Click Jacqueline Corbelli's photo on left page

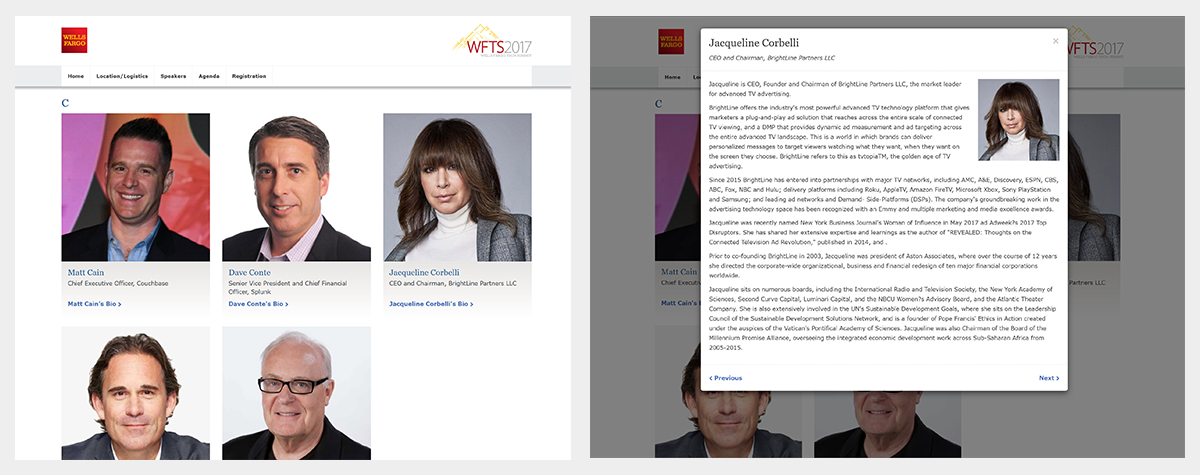tap(457, 187)
